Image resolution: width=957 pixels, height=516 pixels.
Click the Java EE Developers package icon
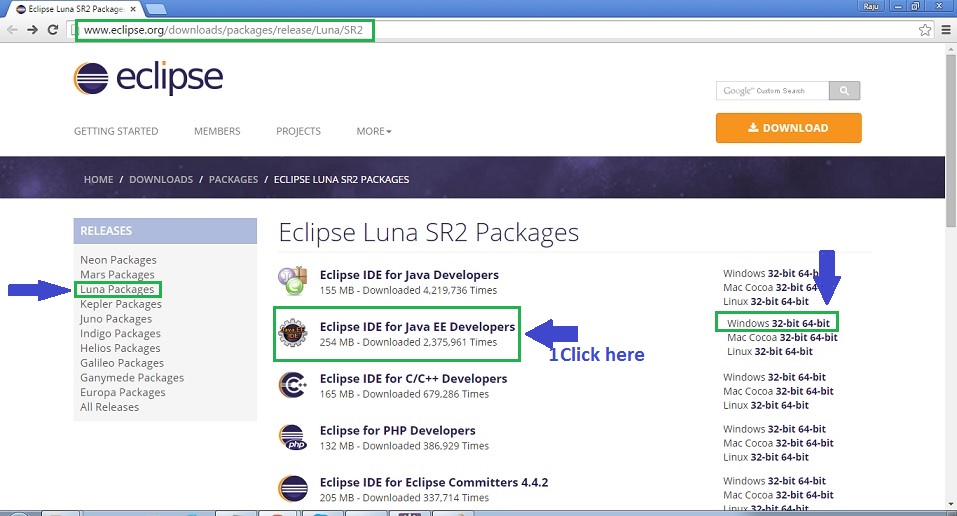[x=293, y=333]
